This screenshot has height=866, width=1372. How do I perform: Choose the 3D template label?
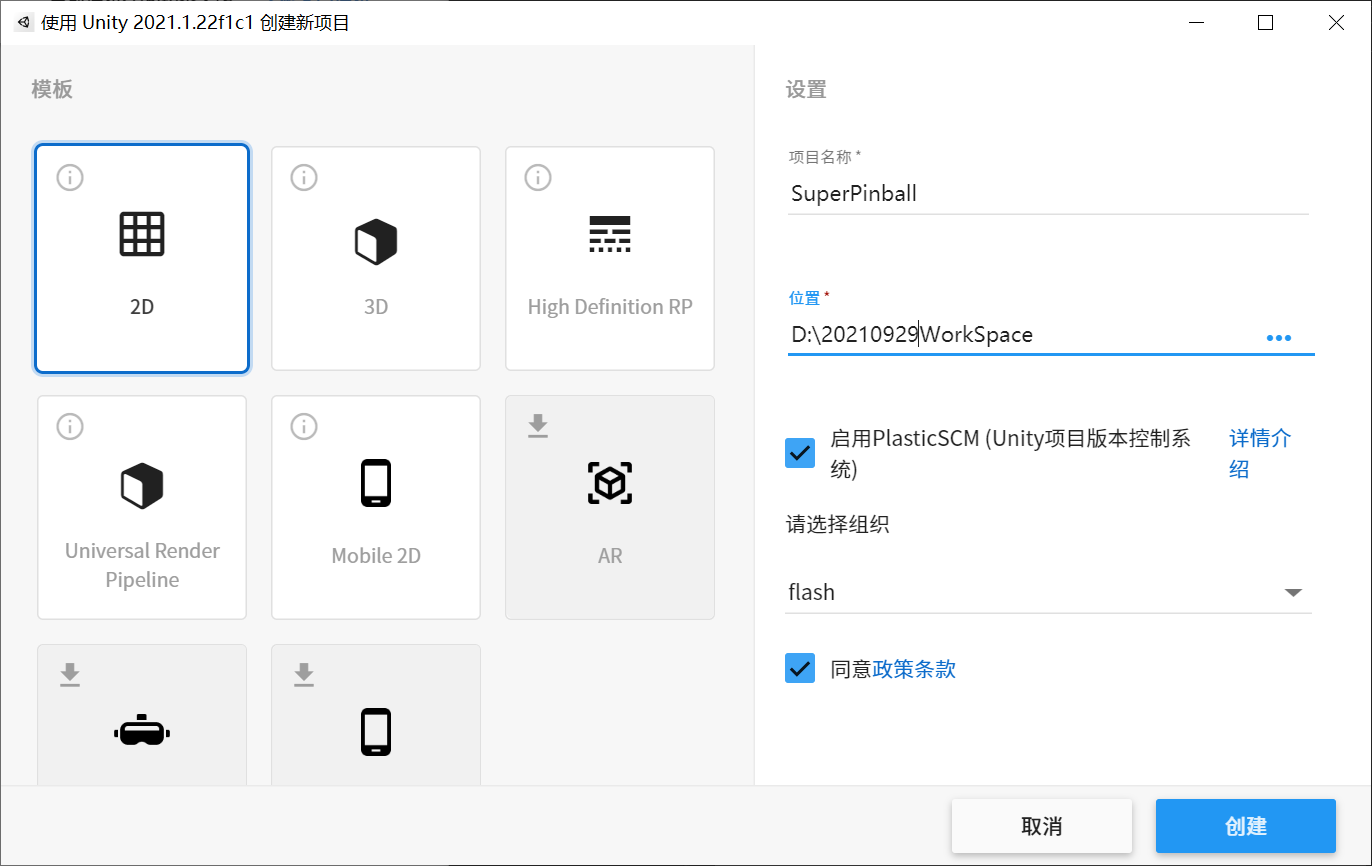pos(376,307)
